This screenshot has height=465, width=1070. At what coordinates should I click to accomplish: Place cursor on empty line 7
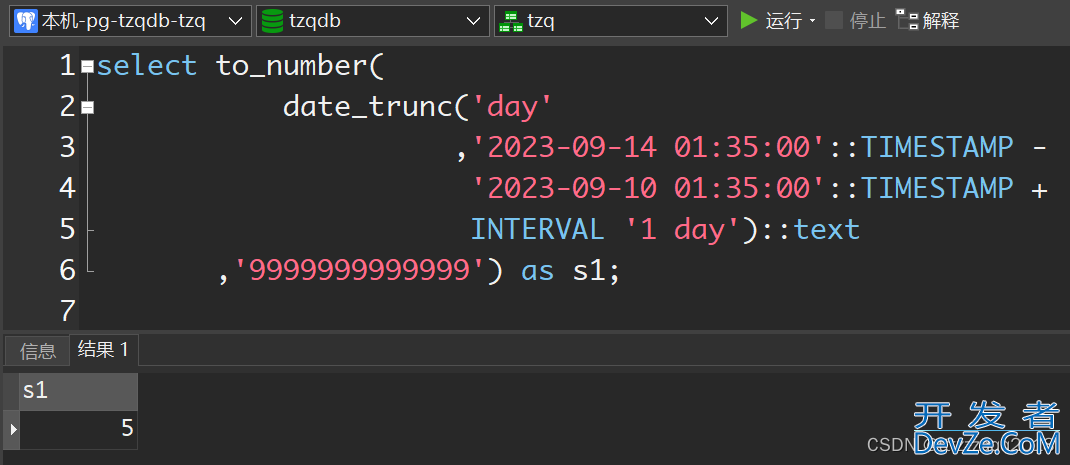[400, 311]
